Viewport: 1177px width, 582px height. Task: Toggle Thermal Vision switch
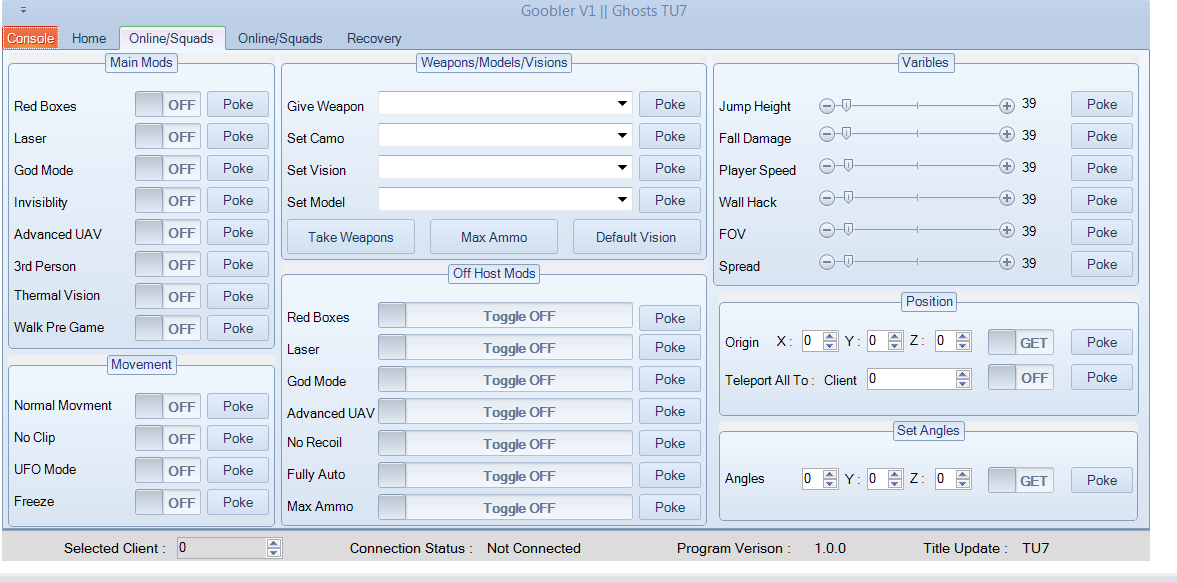pyautogui.click(x=168, y=296)
